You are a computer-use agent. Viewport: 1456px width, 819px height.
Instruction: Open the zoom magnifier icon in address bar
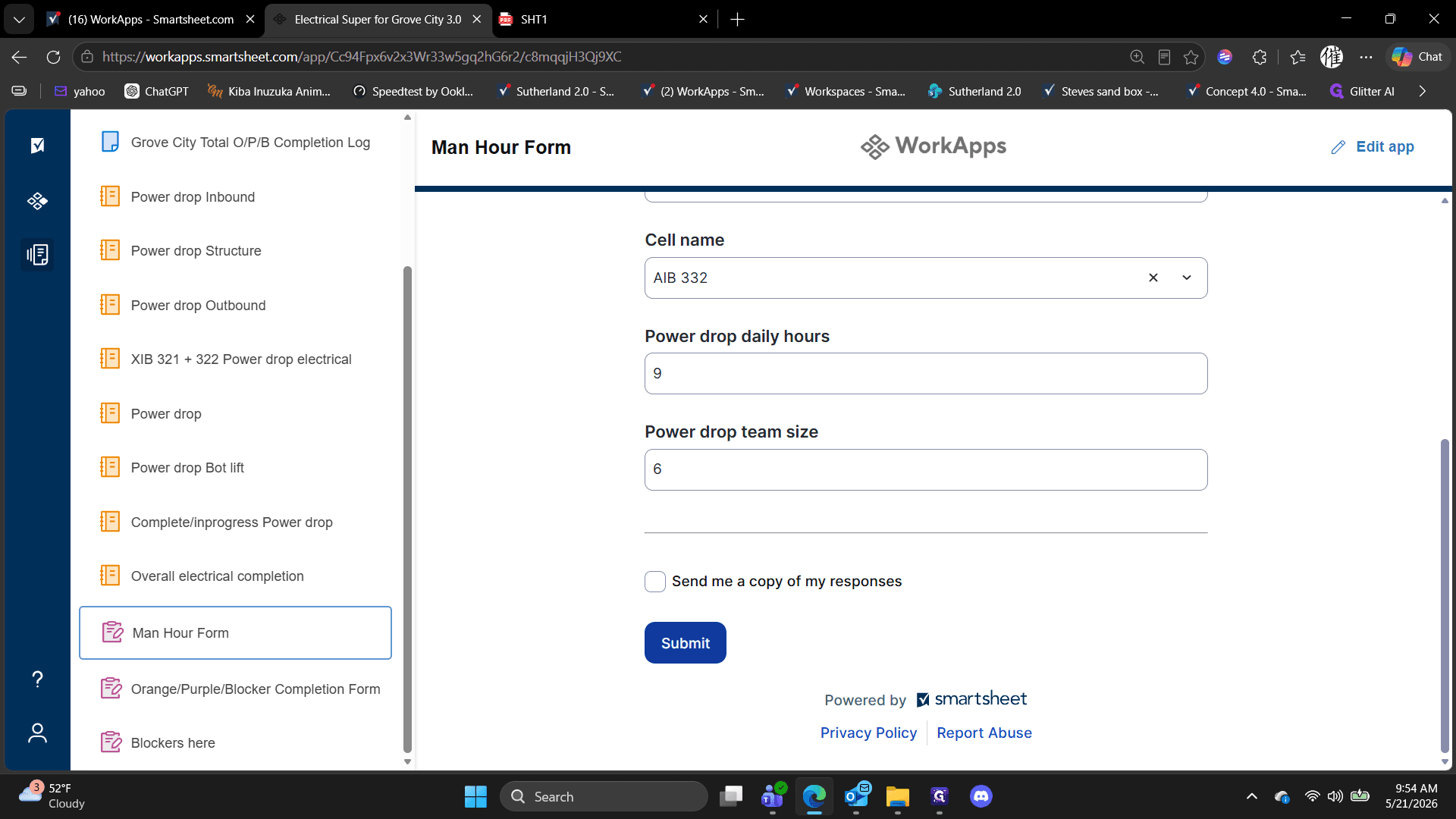[1137, 57]
